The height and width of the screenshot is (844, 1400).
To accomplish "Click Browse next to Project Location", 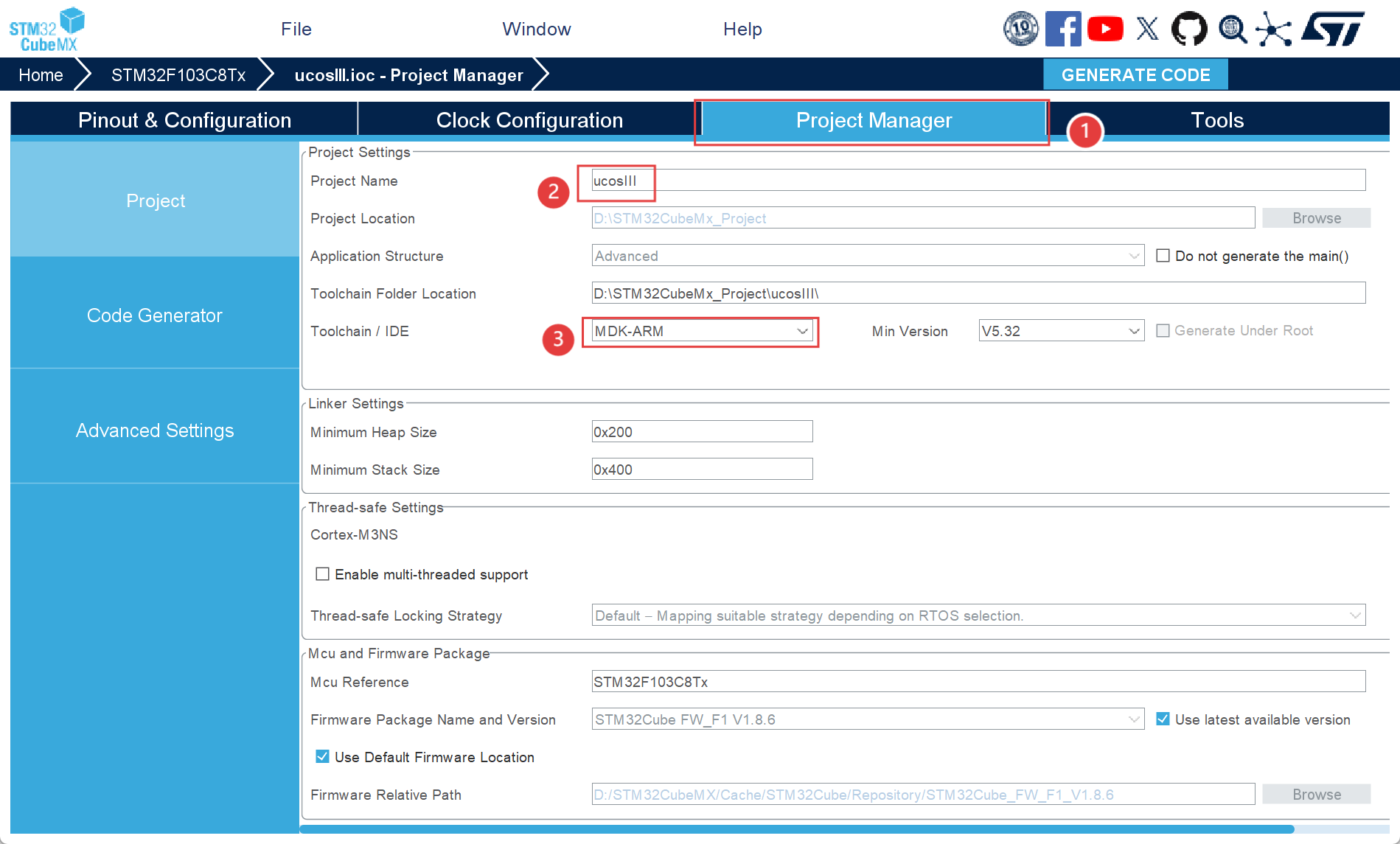I will [1316, 218].
